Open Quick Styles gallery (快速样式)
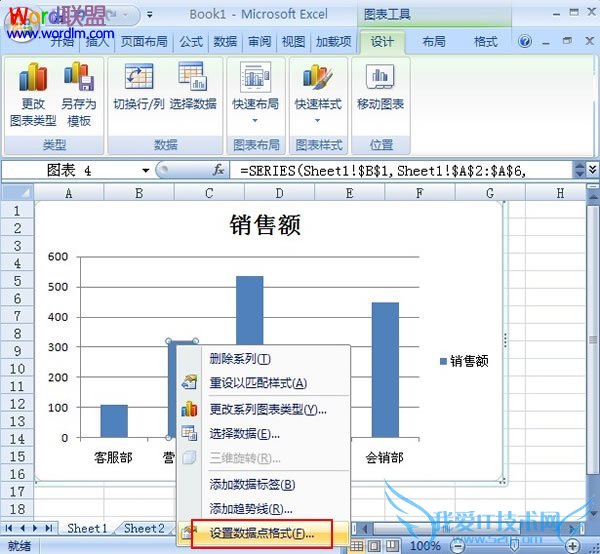Image resolution: width=600 pixels, height=554 pixels. [x=318, y=92]
